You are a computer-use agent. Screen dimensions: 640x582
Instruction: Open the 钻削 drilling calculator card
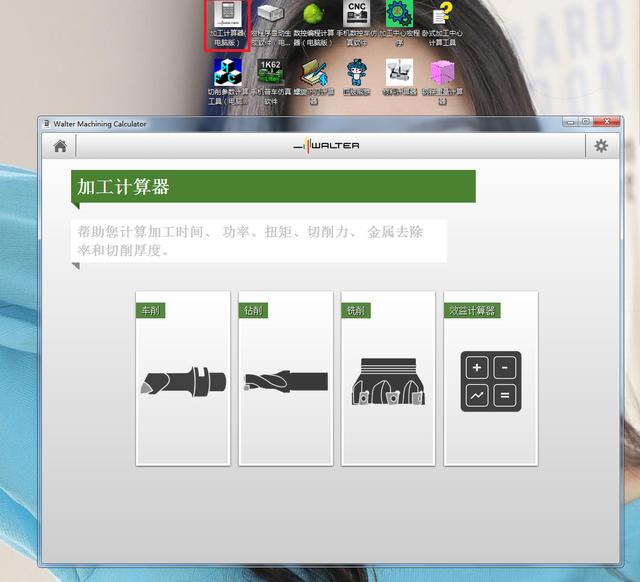click(286, 378)
